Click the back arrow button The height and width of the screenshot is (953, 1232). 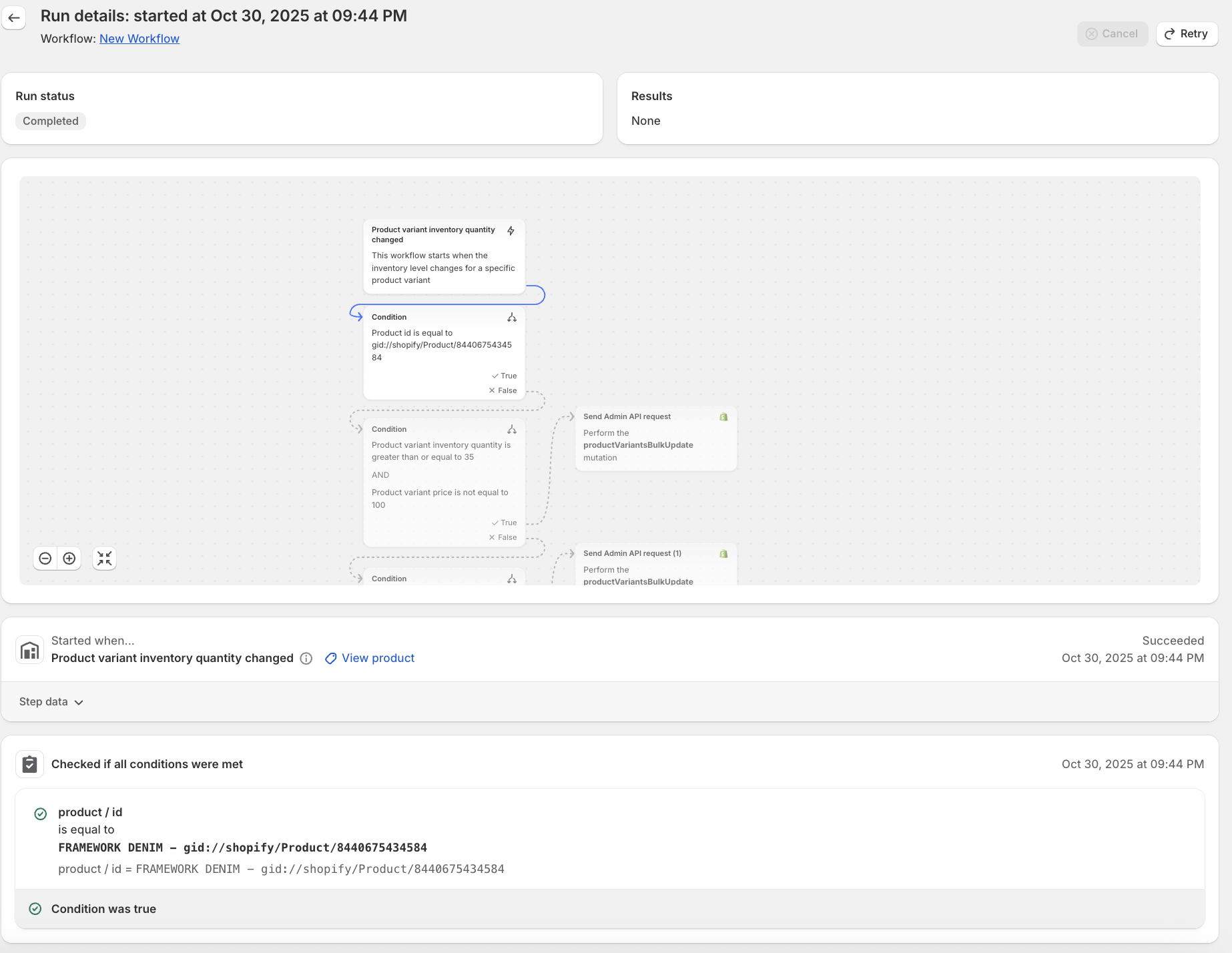[14, 18]
